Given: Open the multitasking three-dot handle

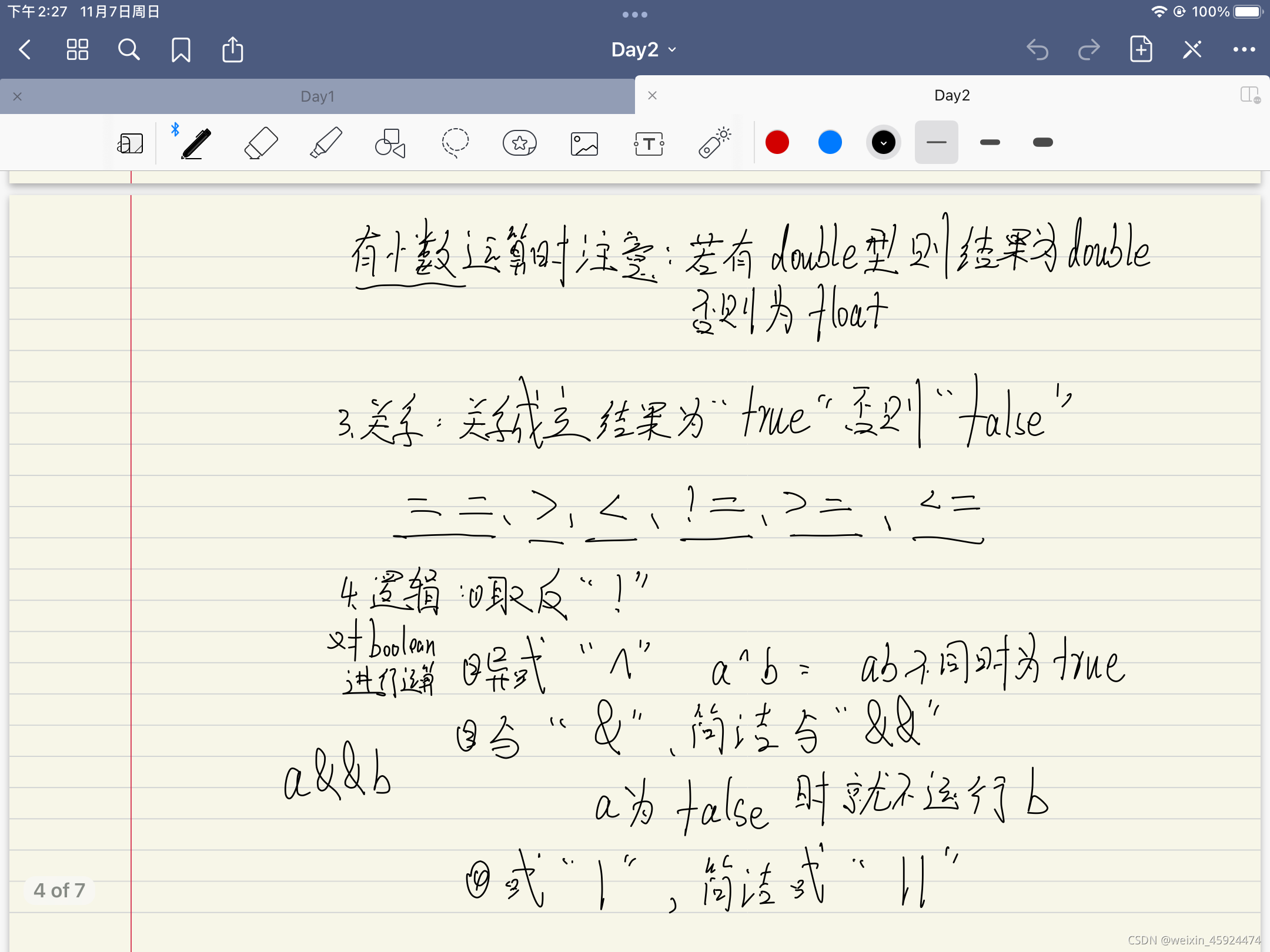Looking at the screenshot, I should [x=635, y=15].
